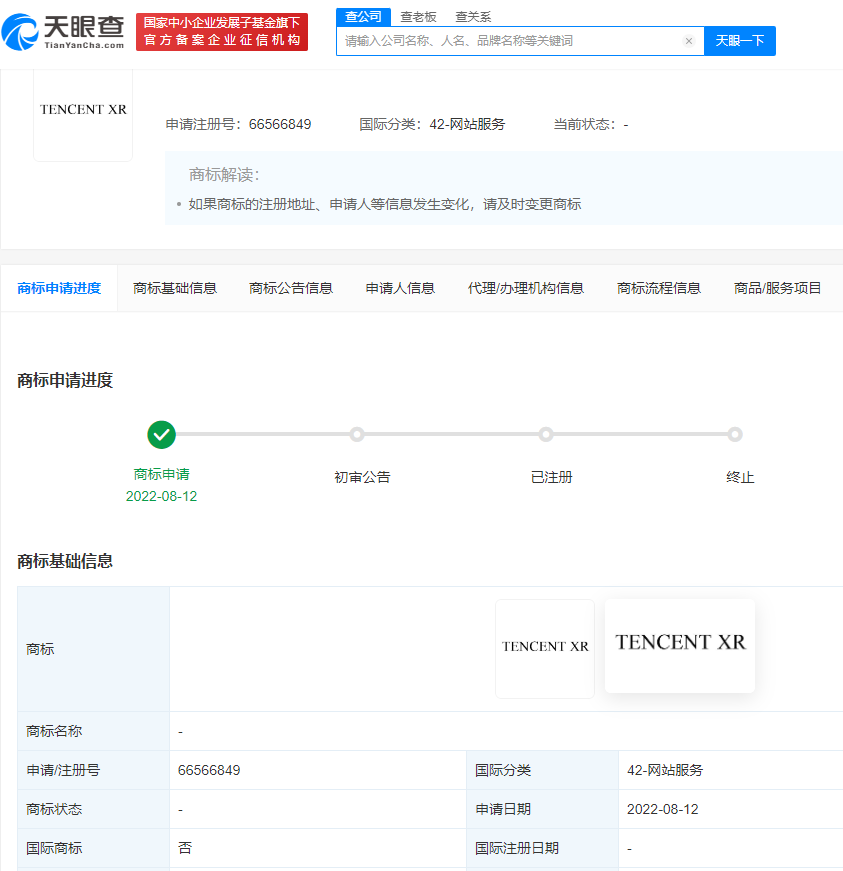Screen dimensions: 843x871
Task: Open the 商标公告信息 section tab
Action: 290,287
